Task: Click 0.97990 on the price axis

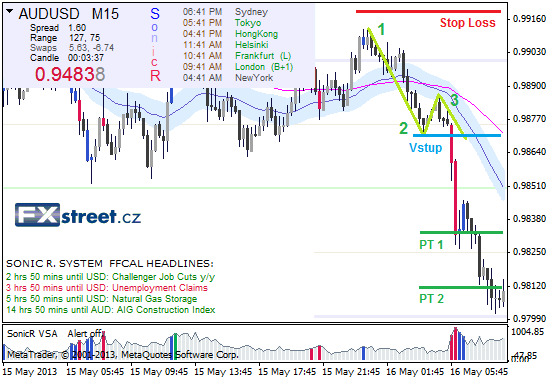Action: click(529, 319)
